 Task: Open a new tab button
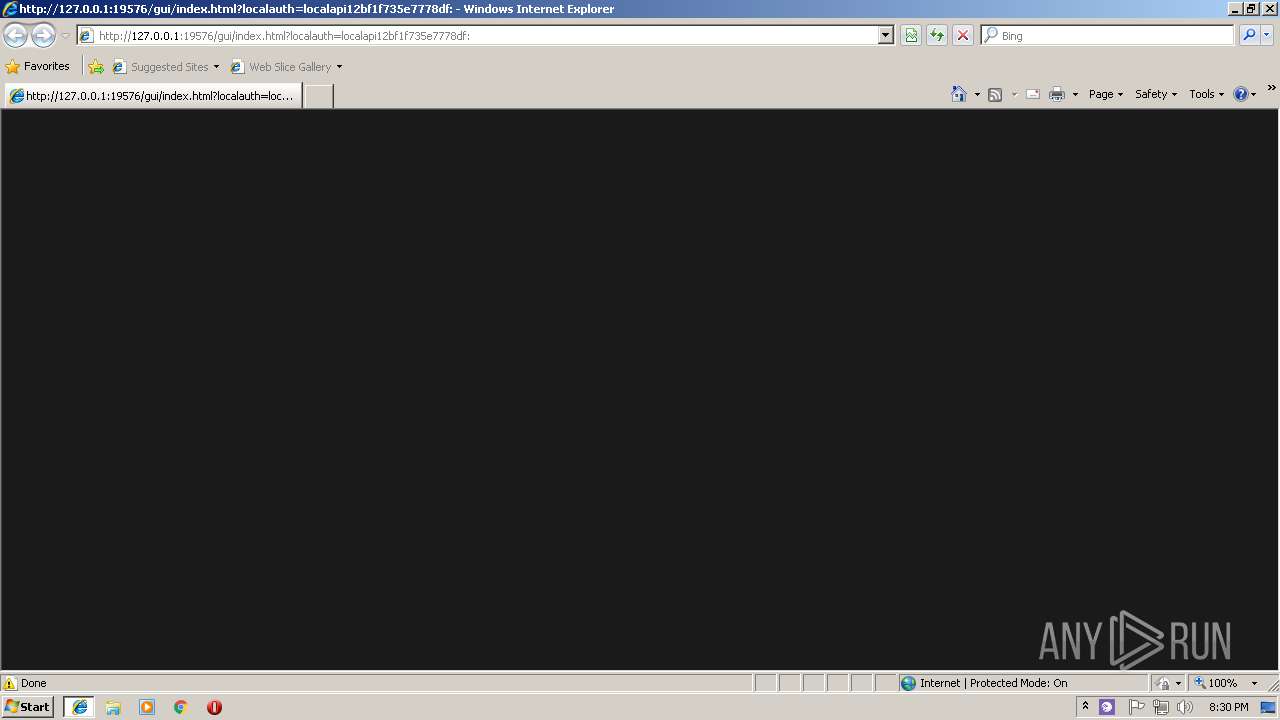click(318, 96)
